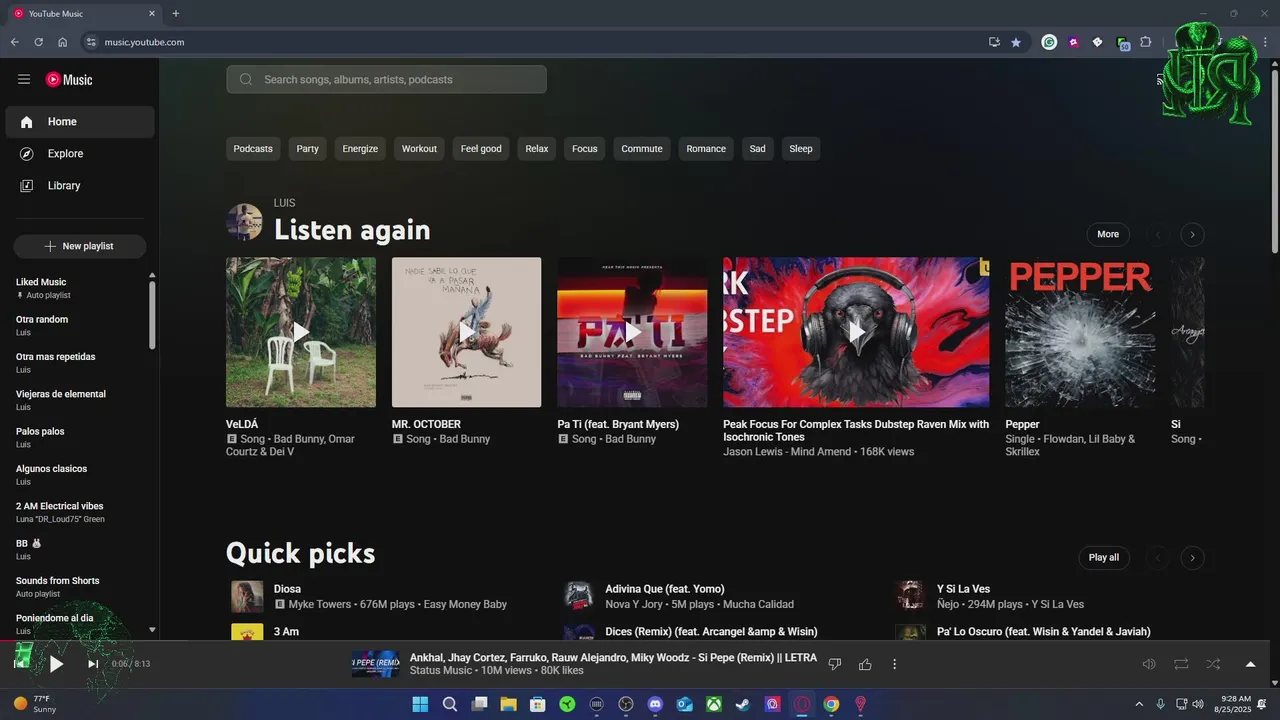Open a new browser tab

tap(176, 14)
